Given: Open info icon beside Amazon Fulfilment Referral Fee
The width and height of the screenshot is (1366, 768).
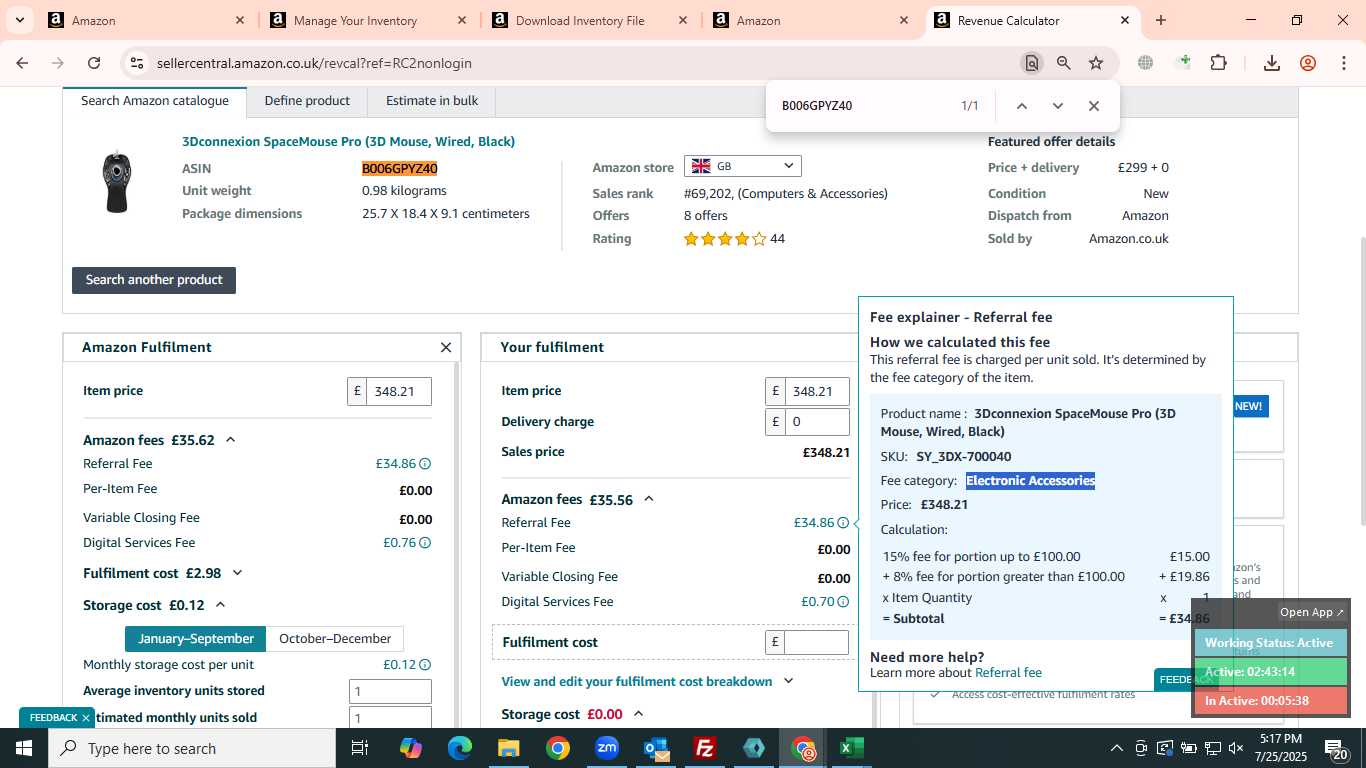Looking at the screenshot, I should click(425, 464).
